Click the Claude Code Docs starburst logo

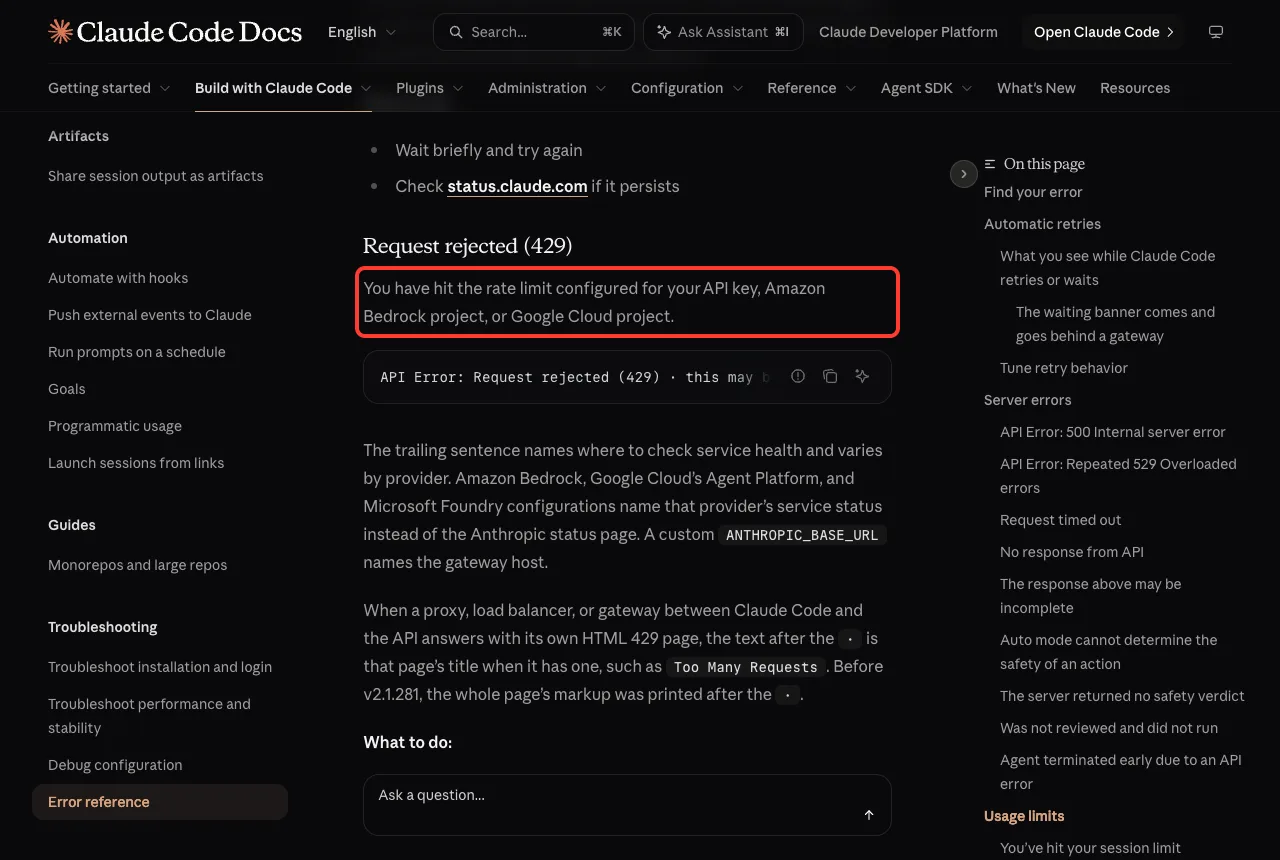[60, 32]
